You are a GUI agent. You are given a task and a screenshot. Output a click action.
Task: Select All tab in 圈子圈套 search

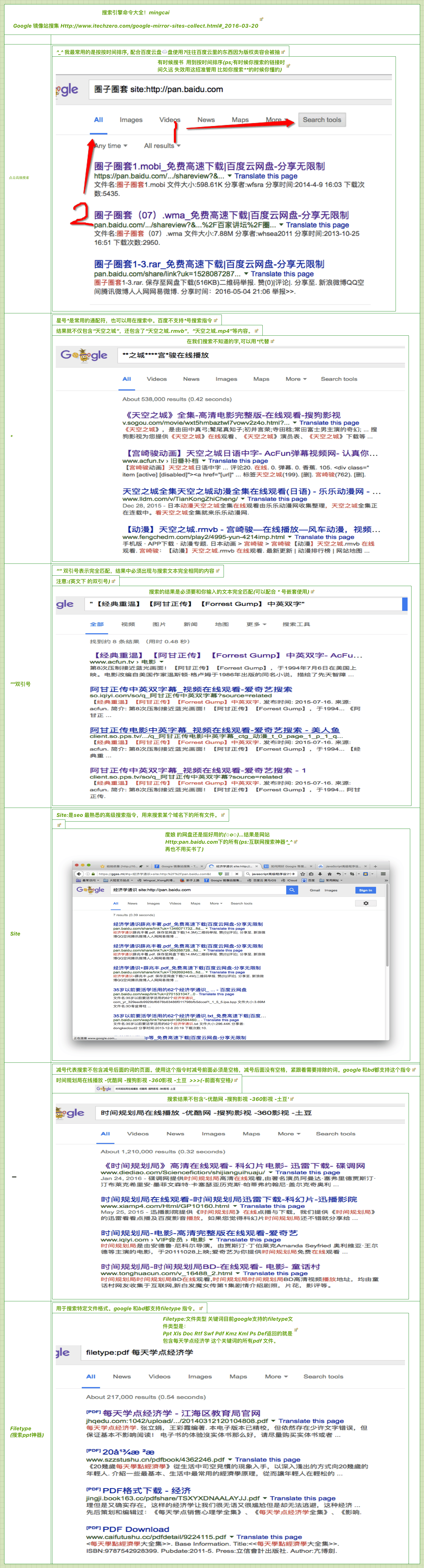99,120
